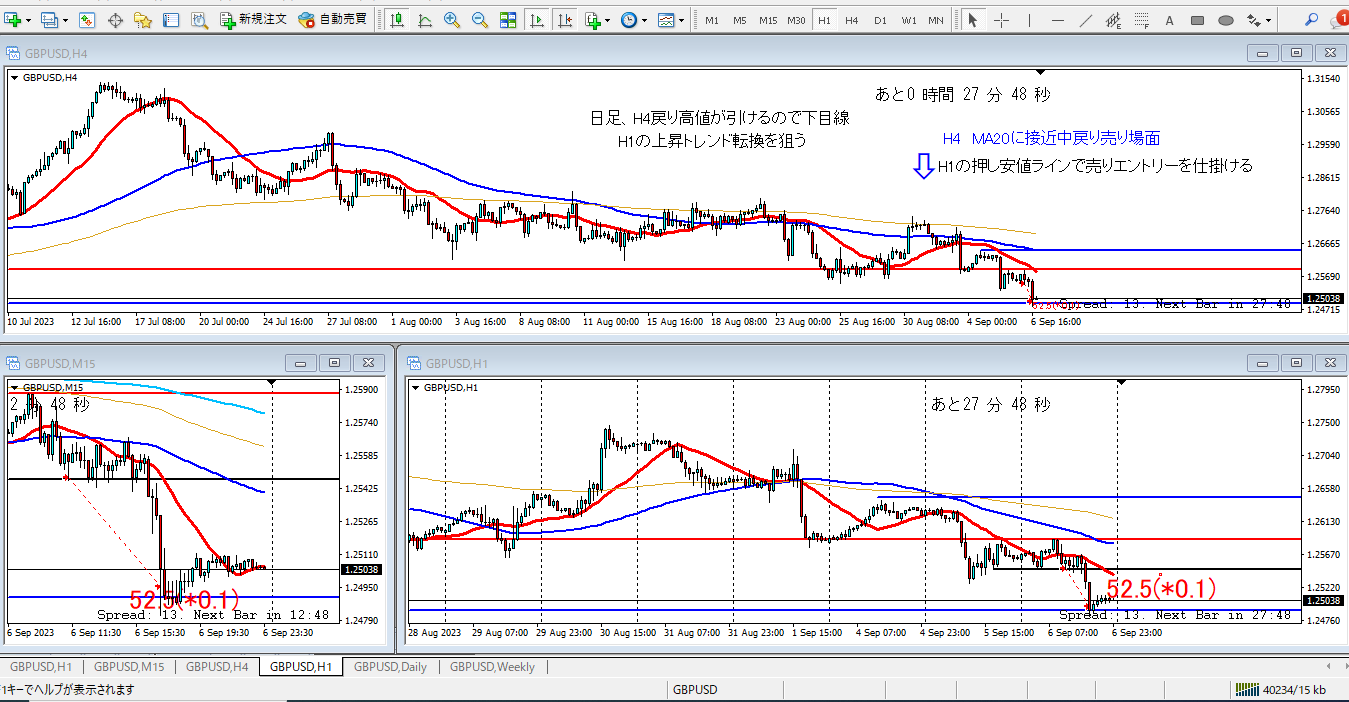The width and height of the screenshot is (1349, 702).
Task: Switch timeframe to MN
Action: tap(936, 20)
